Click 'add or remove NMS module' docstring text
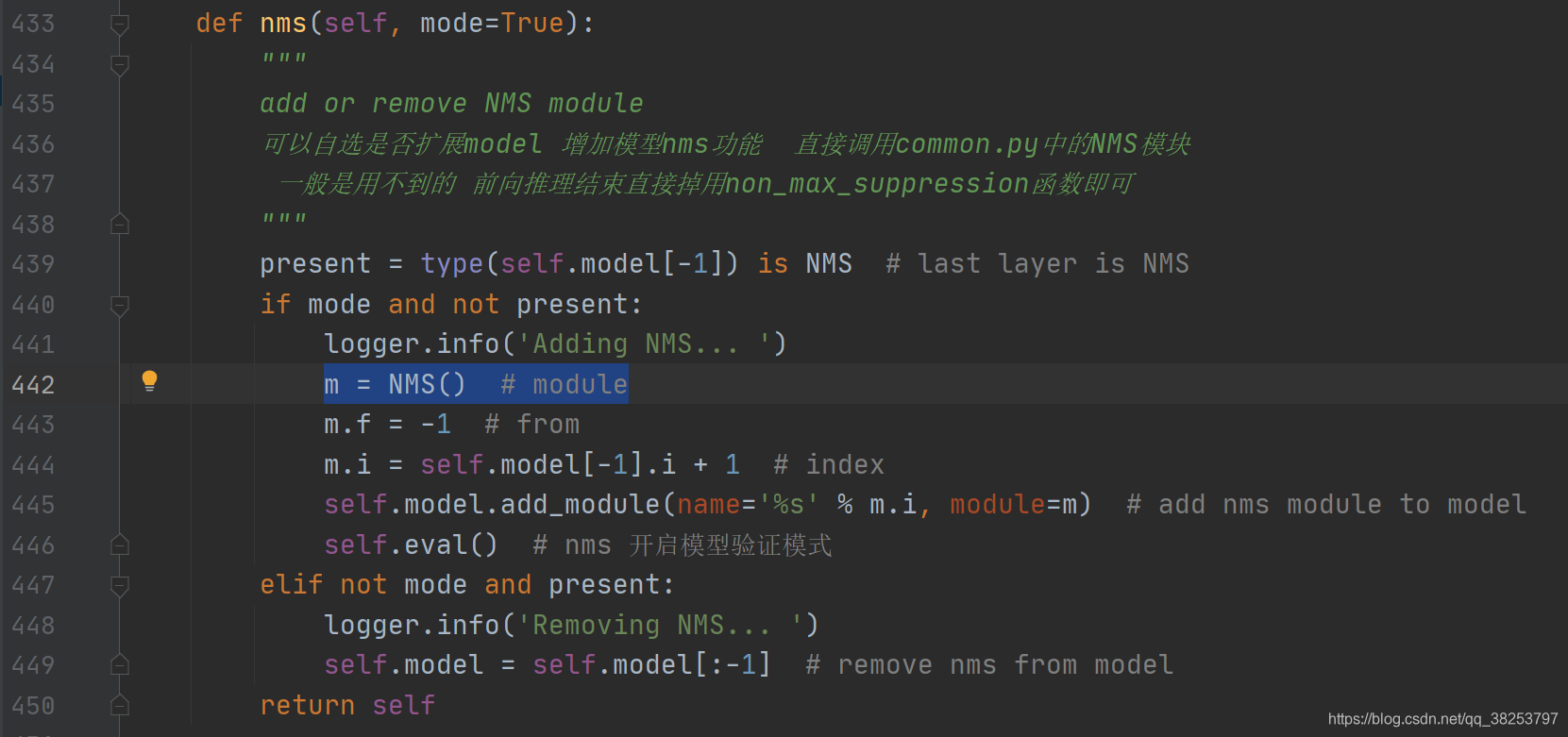The width and height of the screenshot is (1568, 737). click(x=451, y=104)
